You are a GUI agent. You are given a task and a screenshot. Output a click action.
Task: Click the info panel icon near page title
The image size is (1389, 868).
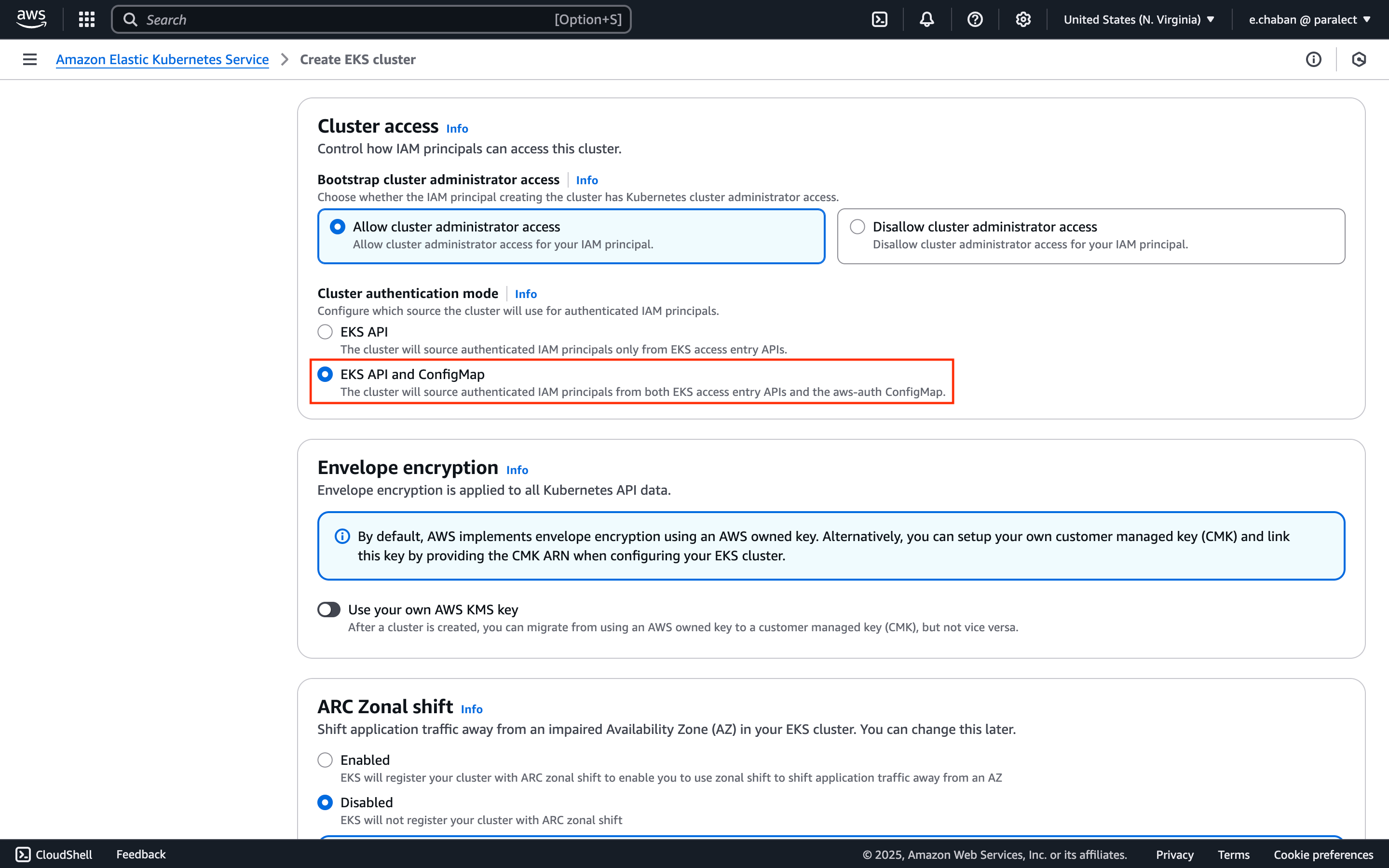[x=1313, y=59]
